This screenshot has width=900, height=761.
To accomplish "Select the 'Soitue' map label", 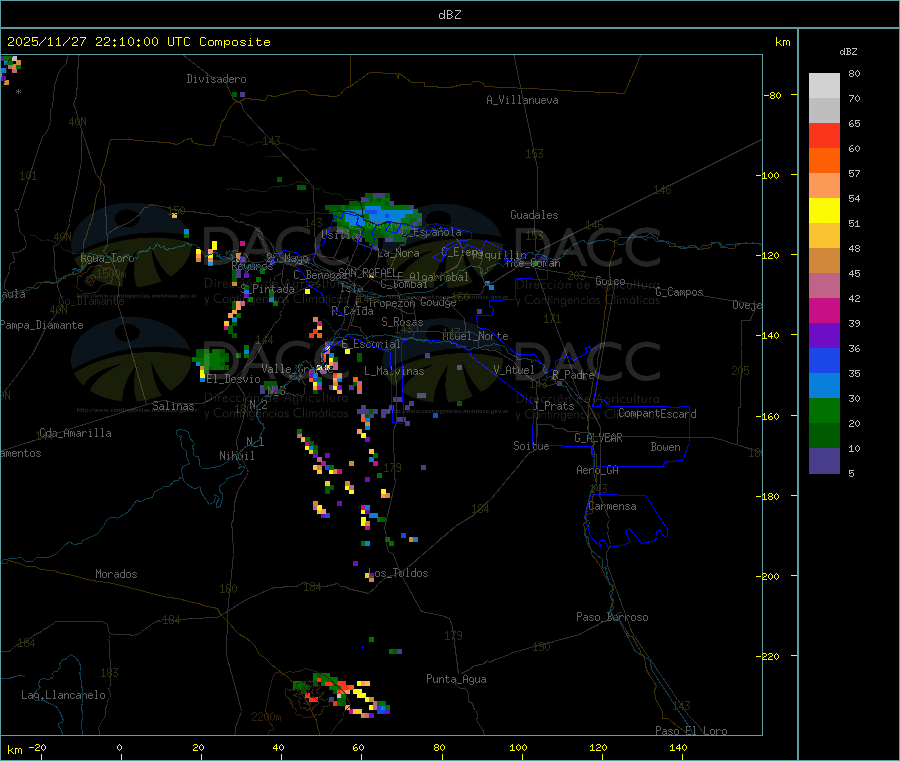I will point(531,446).
